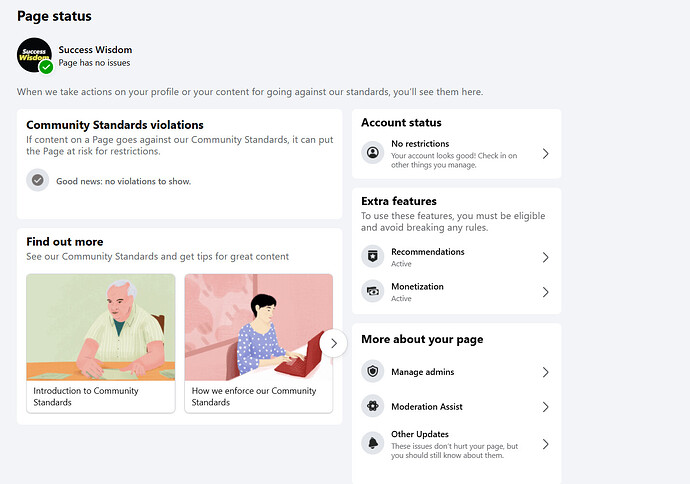Select the Moderation Assist menu entry
The height and width of the screenshot is (484, 690).
(427, 407)
